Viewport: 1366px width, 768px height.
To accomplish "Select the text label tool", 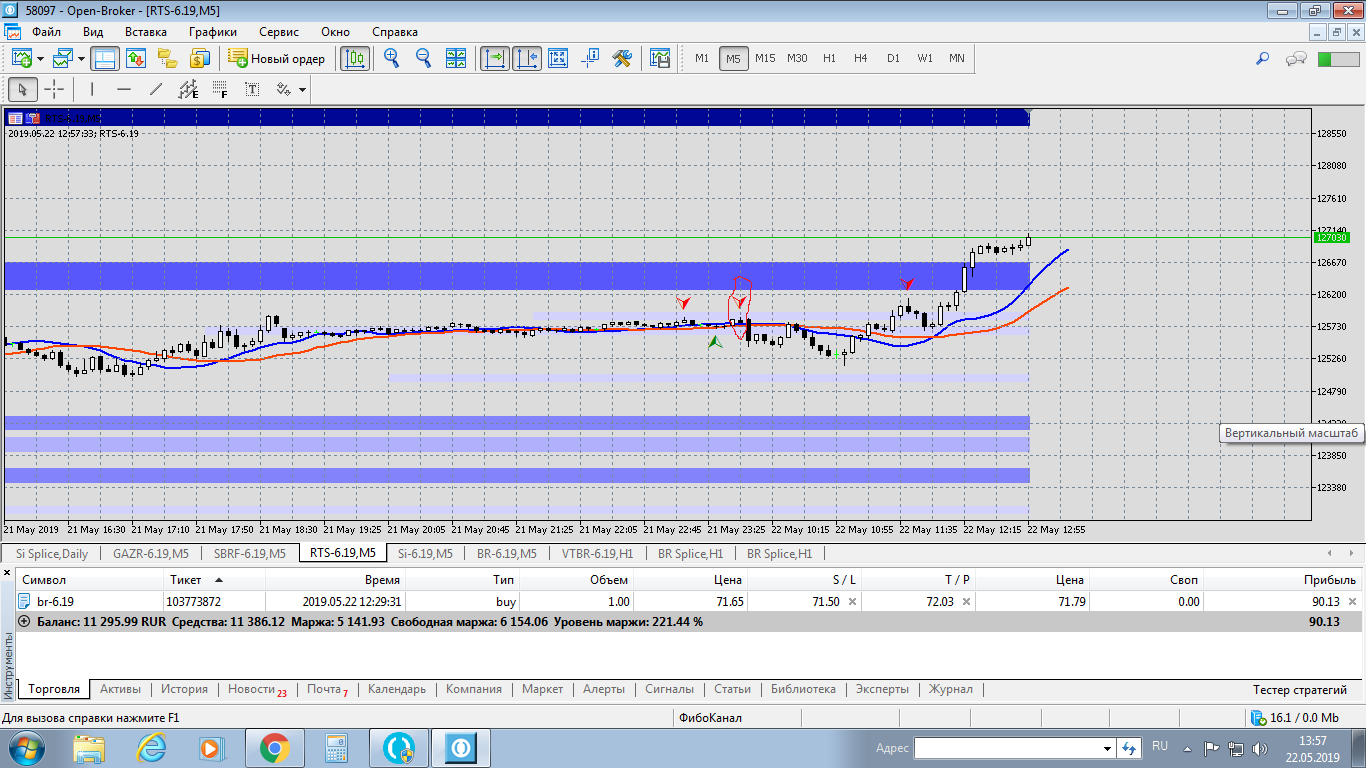I will pos(252,89).
